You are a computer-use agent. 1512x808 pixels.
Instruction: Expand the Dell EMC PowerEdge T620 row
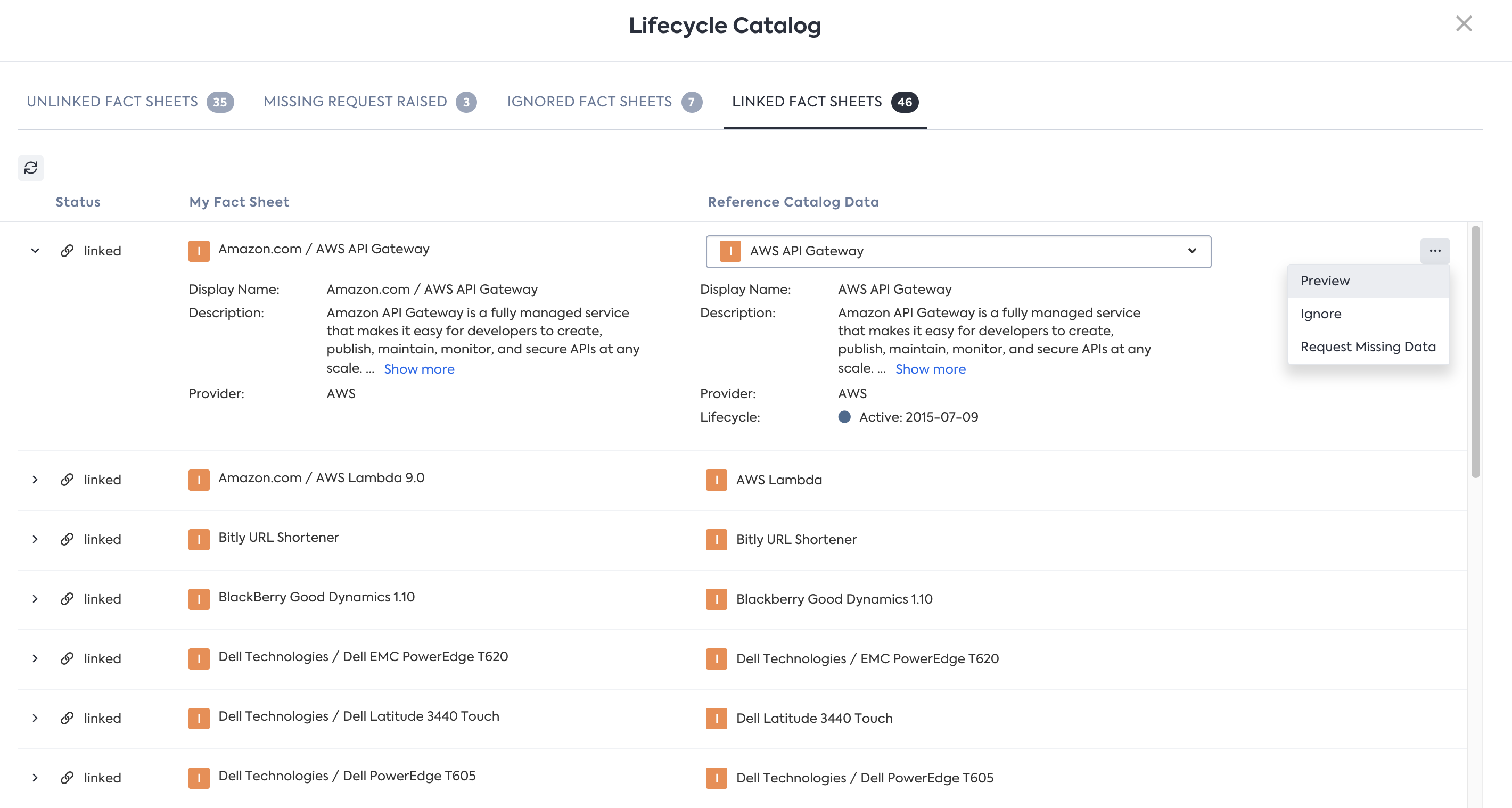click(x=35, y=658)
